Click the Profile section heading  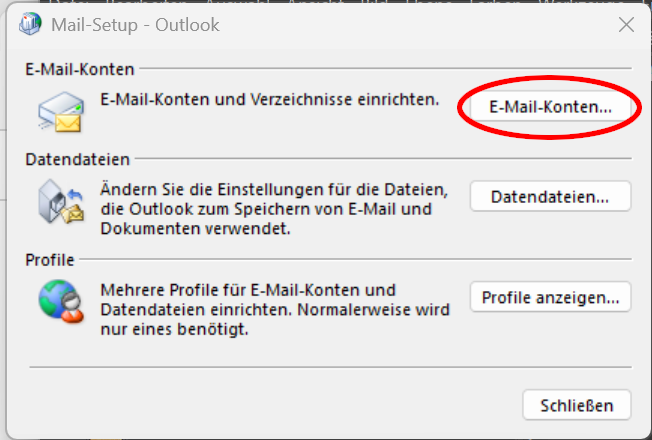click(50, 260)
